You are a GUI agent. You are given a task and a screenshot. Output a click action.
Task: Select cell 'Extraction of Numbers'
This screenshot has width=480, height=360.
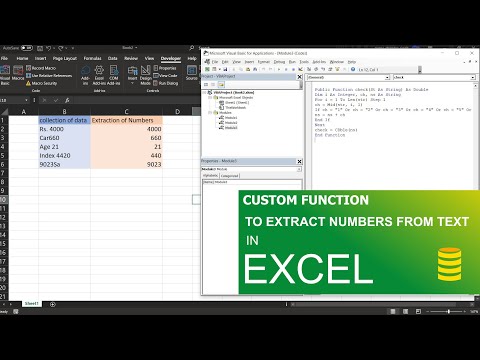pos(126,120)
